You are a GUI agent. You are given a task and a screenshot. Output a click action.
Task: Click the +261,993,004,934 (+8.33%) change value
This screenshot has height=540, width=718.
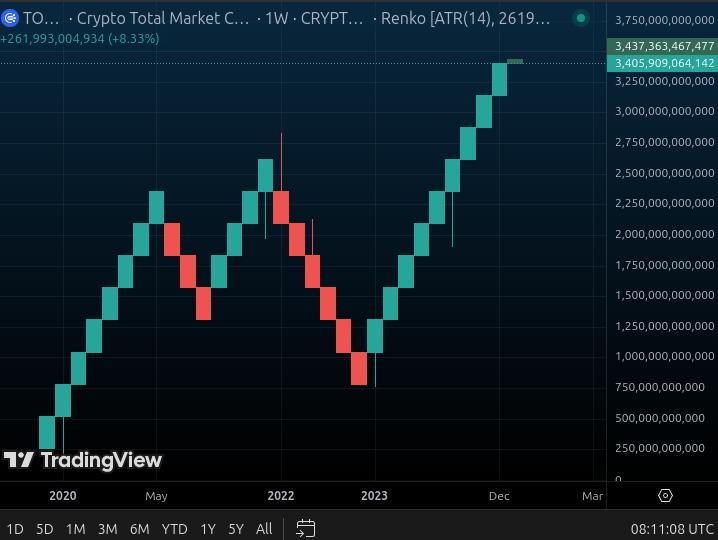tap(80, 38)
